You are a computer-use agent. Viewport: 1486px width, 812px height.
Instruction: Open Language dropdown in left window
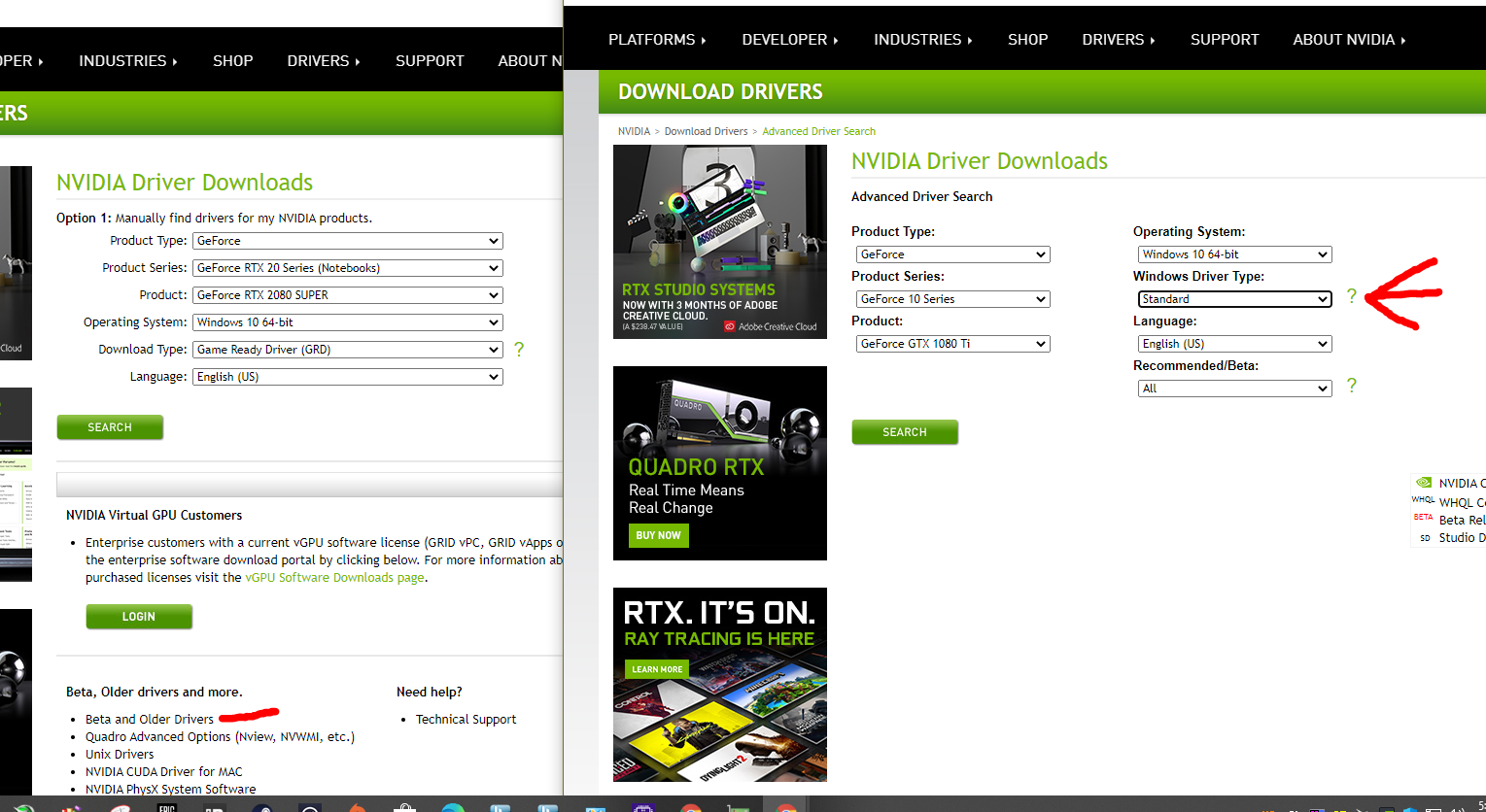point(348,377)
